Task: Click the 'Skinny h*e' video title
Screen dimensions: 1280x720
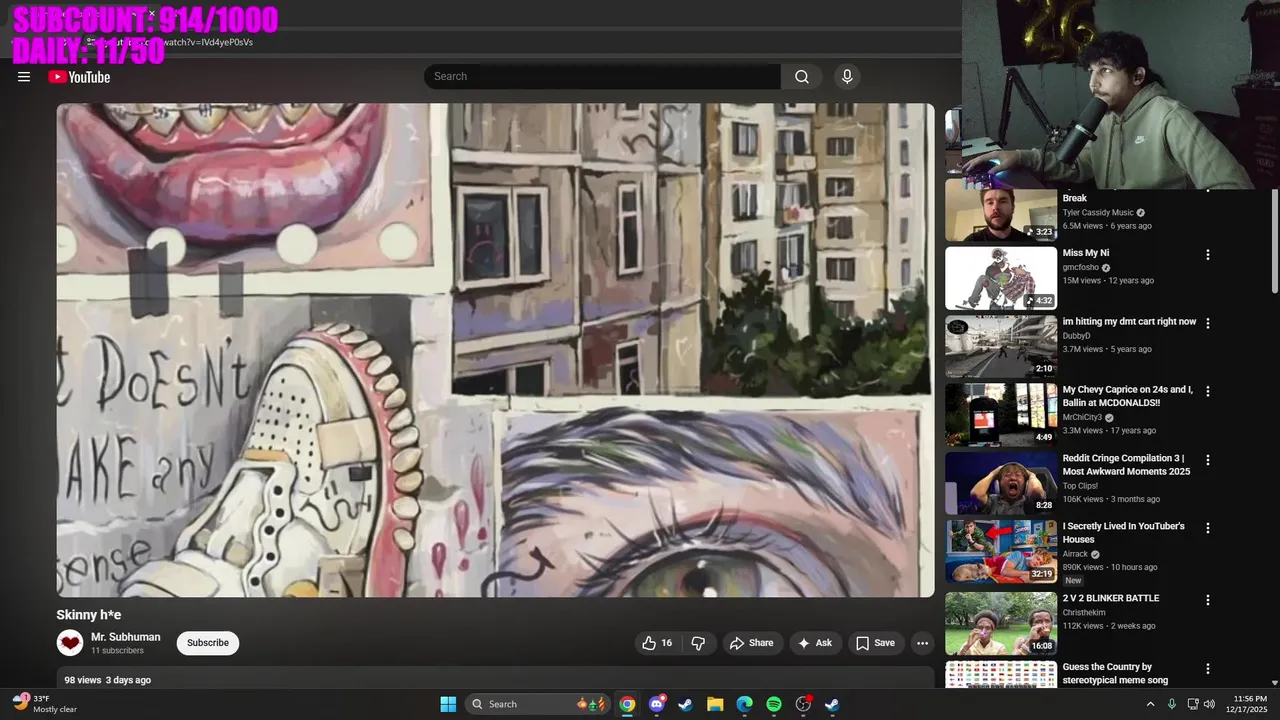Action: [88, 615]
